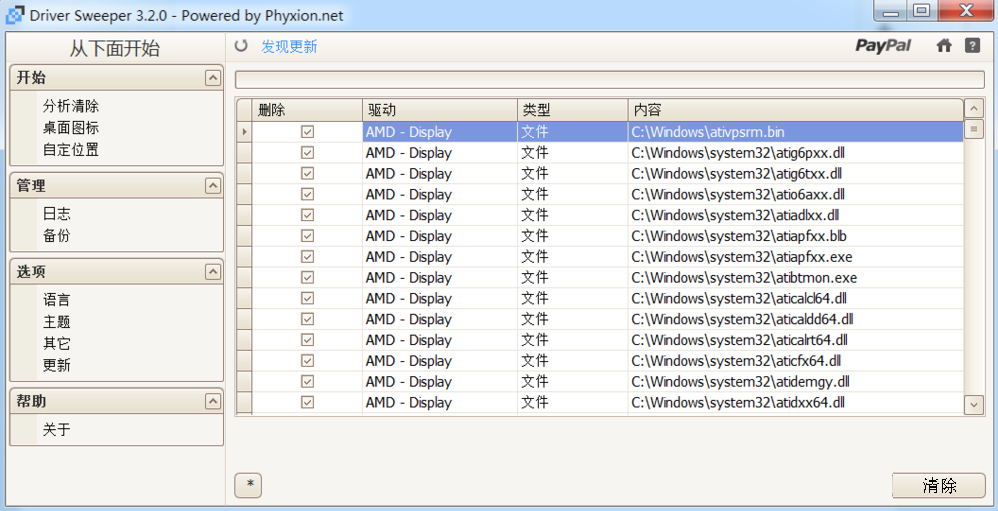998x511 pixels.
Task: Toggle the checkbox for atibtmon.exe row
Action: click(307, 278)
